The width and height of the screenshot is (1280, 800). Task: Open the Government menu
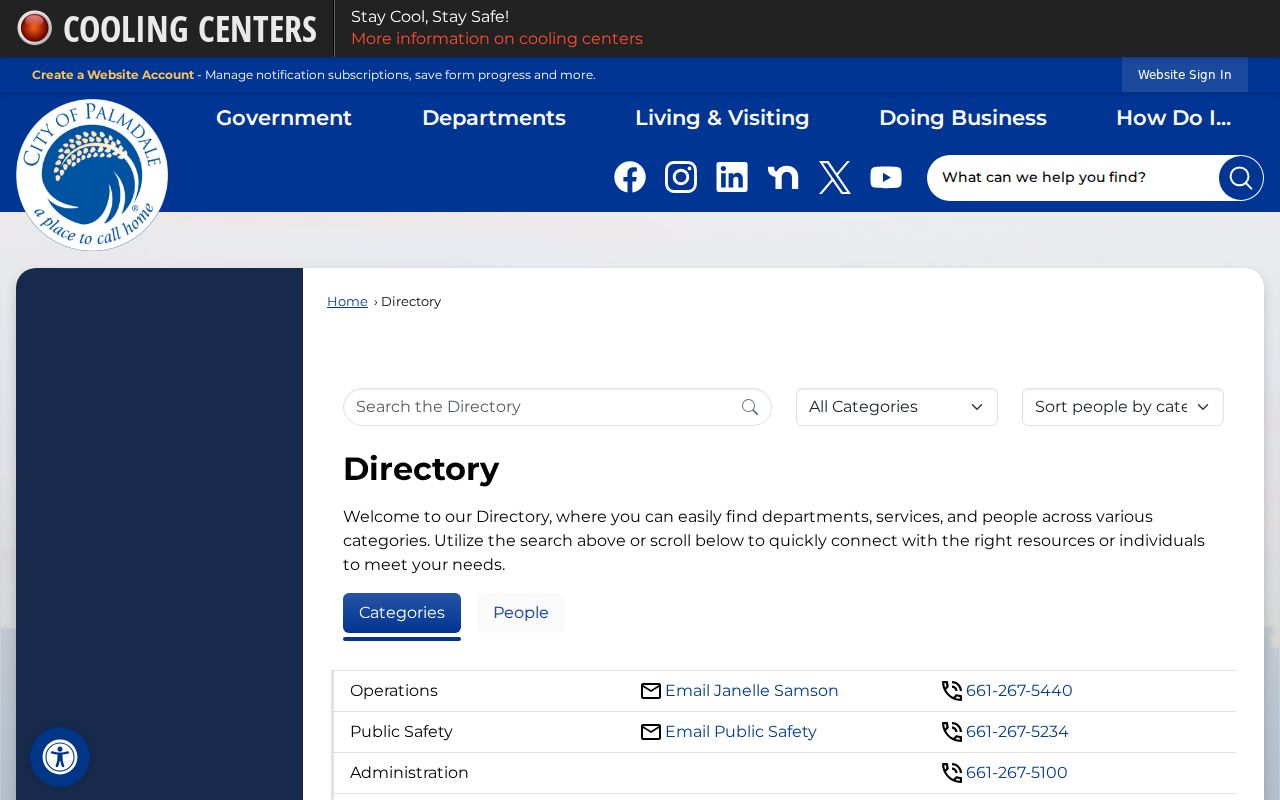pyautogui.click(x=284, y=118)
